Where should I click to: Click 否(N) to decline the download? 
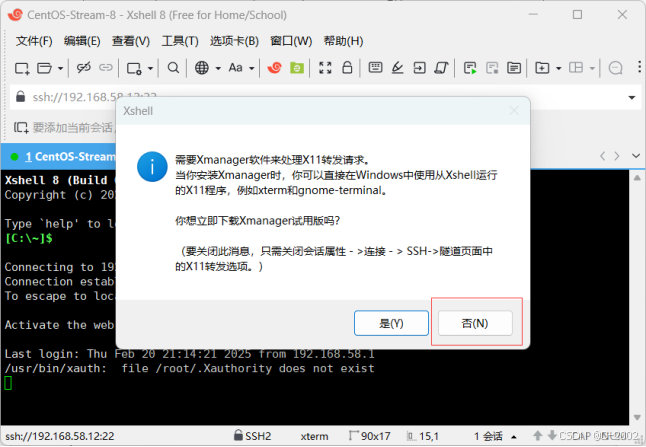(475, 323)
